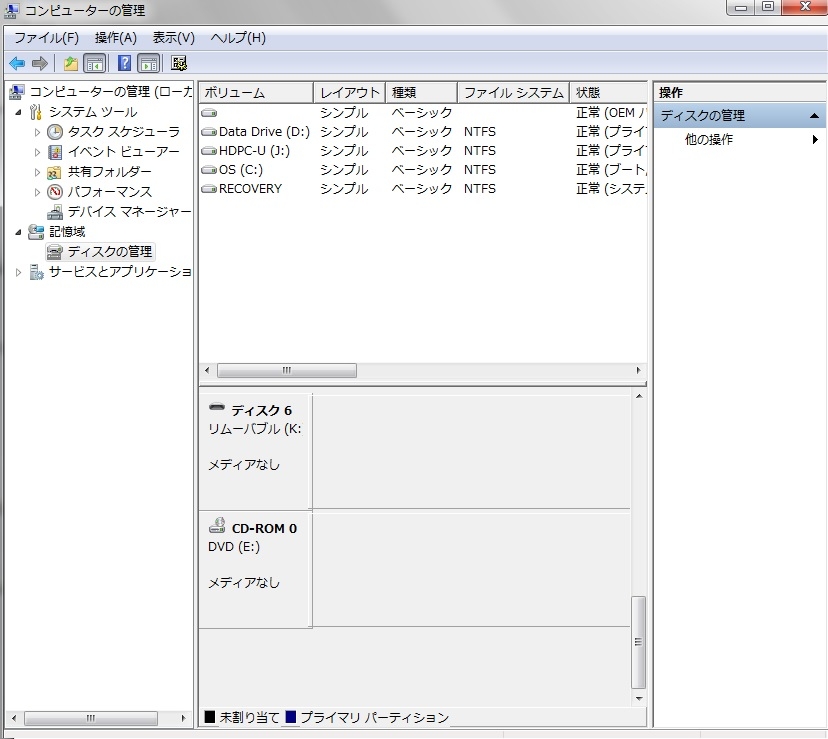
Task: Click the デバイス マネージャー icon
Action: click(55, 212)
